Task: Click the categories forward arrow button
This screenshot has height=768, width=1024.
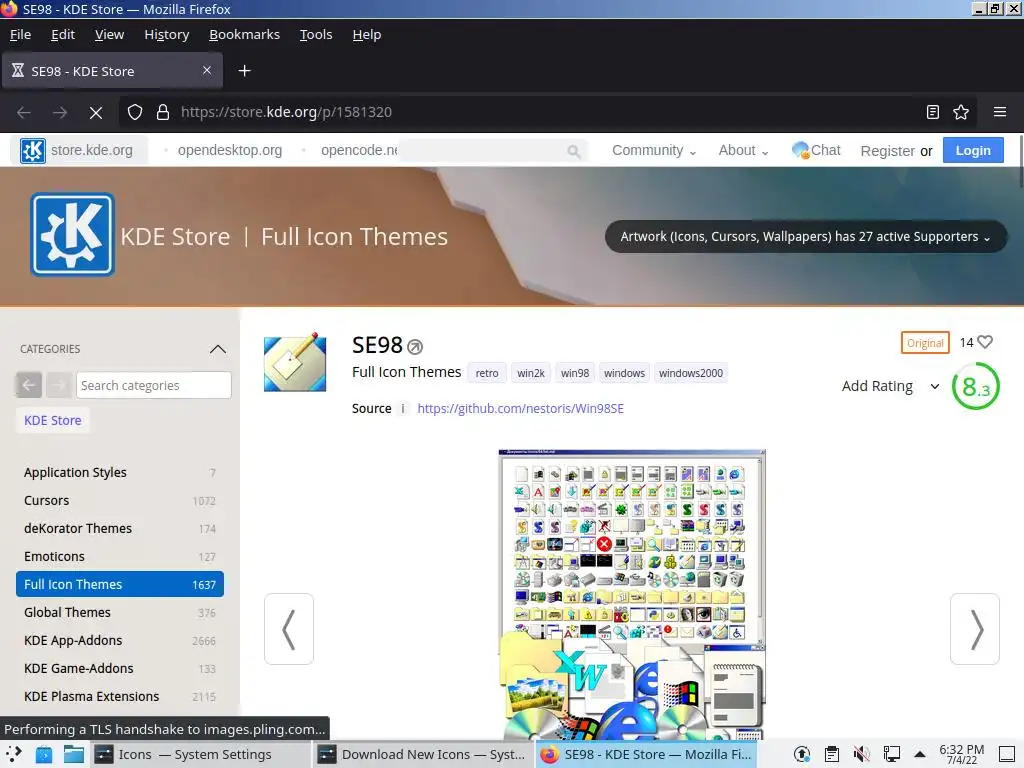Action: click(x=59, y=385)
